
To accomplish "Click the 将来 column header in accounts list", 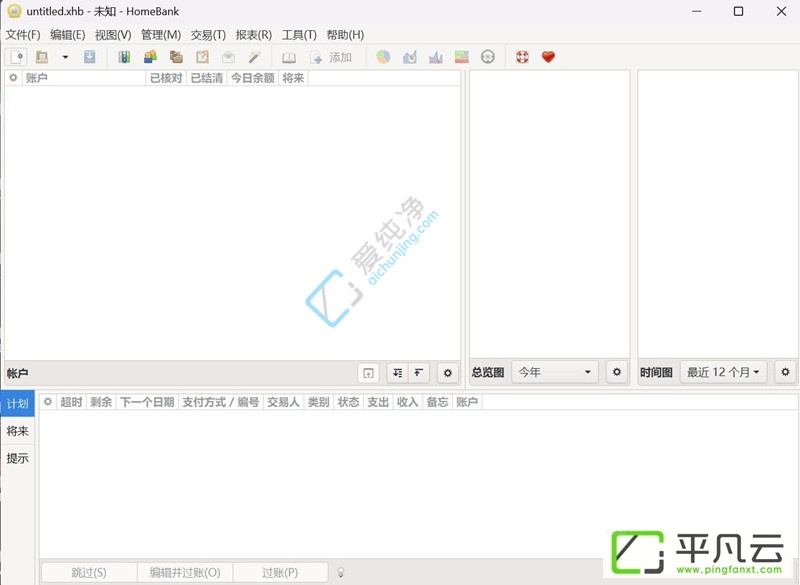I will 293,78.
